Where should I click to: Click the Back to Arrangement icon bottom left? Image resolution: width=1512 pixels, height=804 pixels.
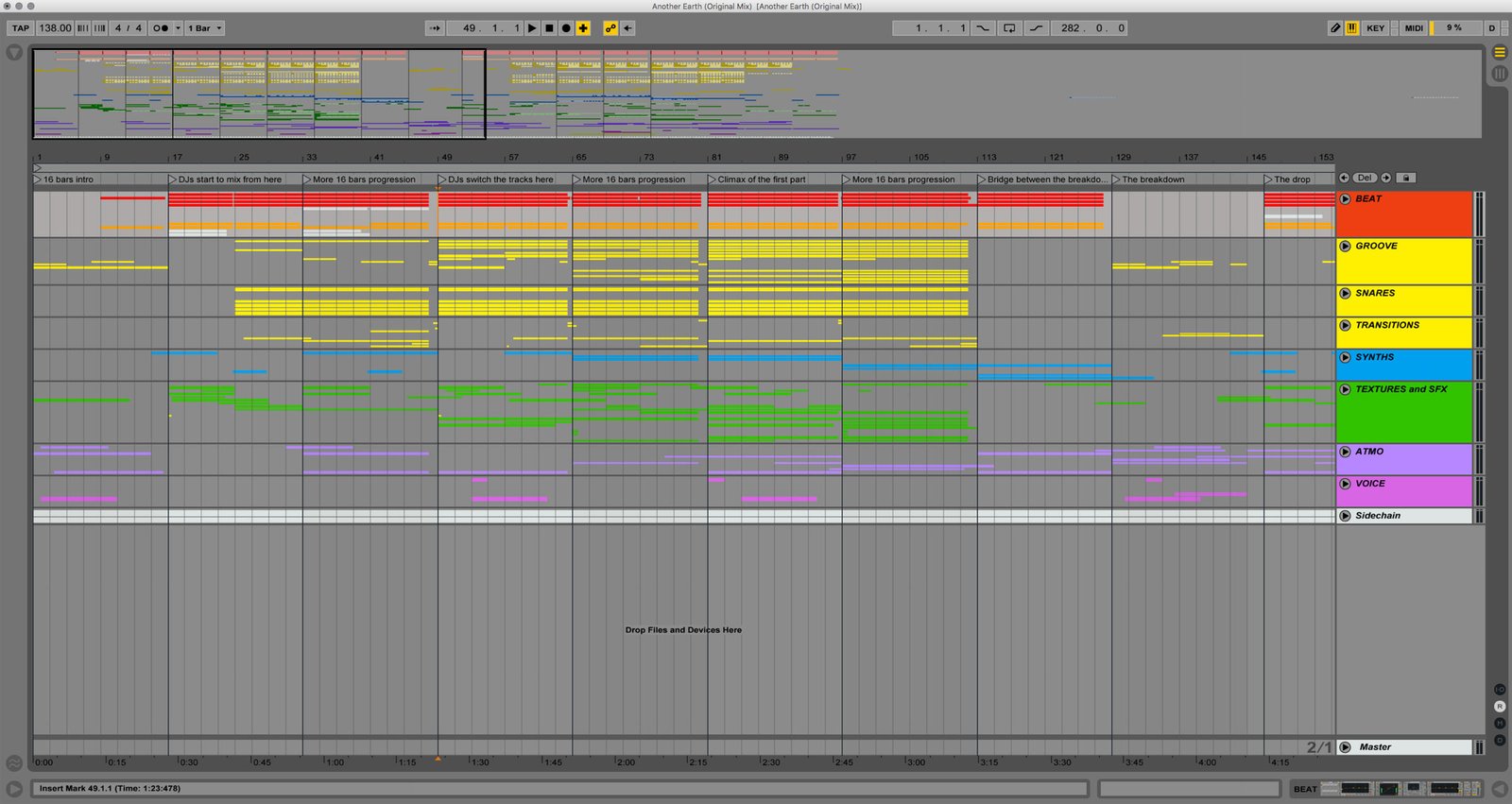[14, 762]
